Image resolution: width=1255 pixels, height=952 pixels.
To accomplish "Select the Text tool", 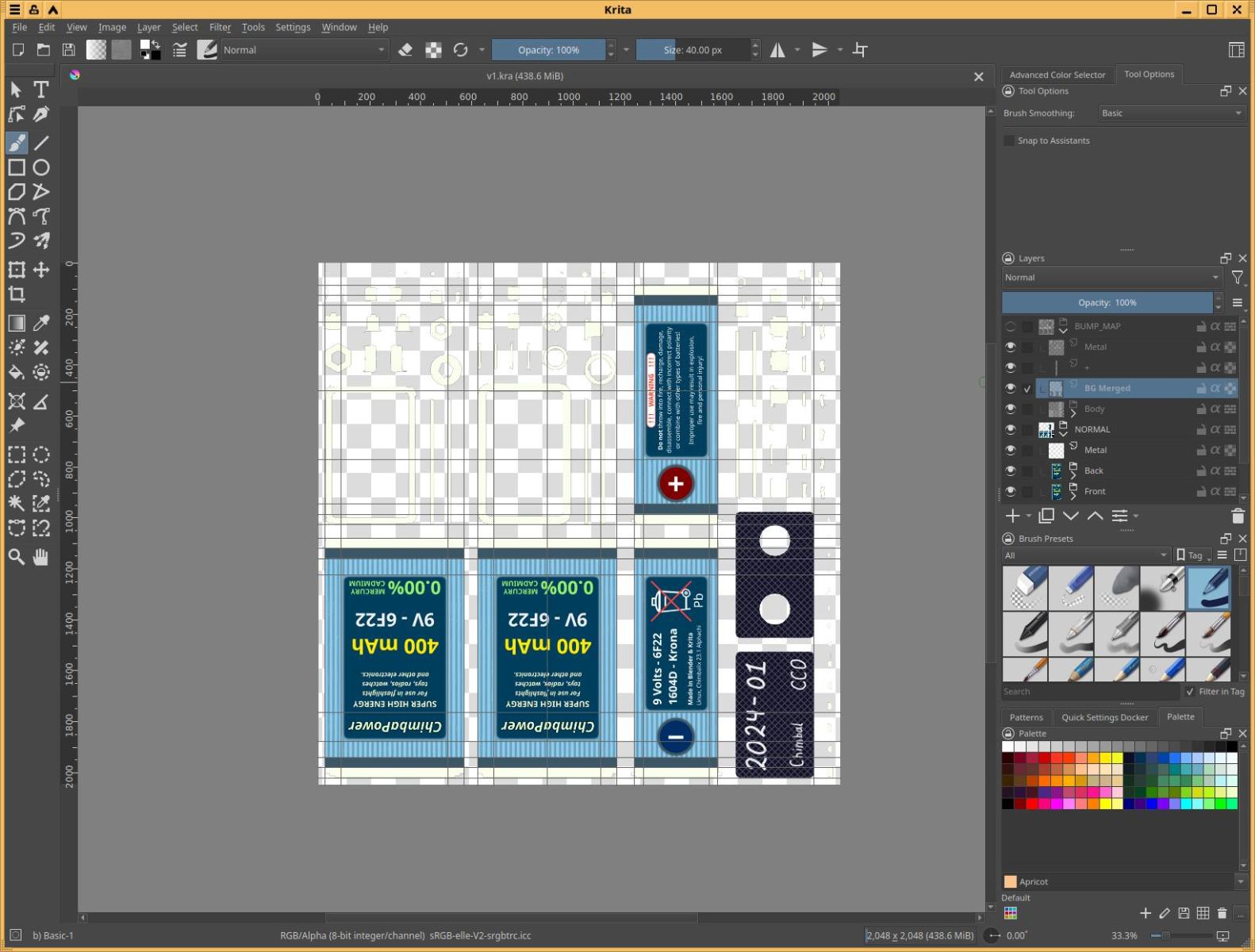I will (x=41, y=90).
